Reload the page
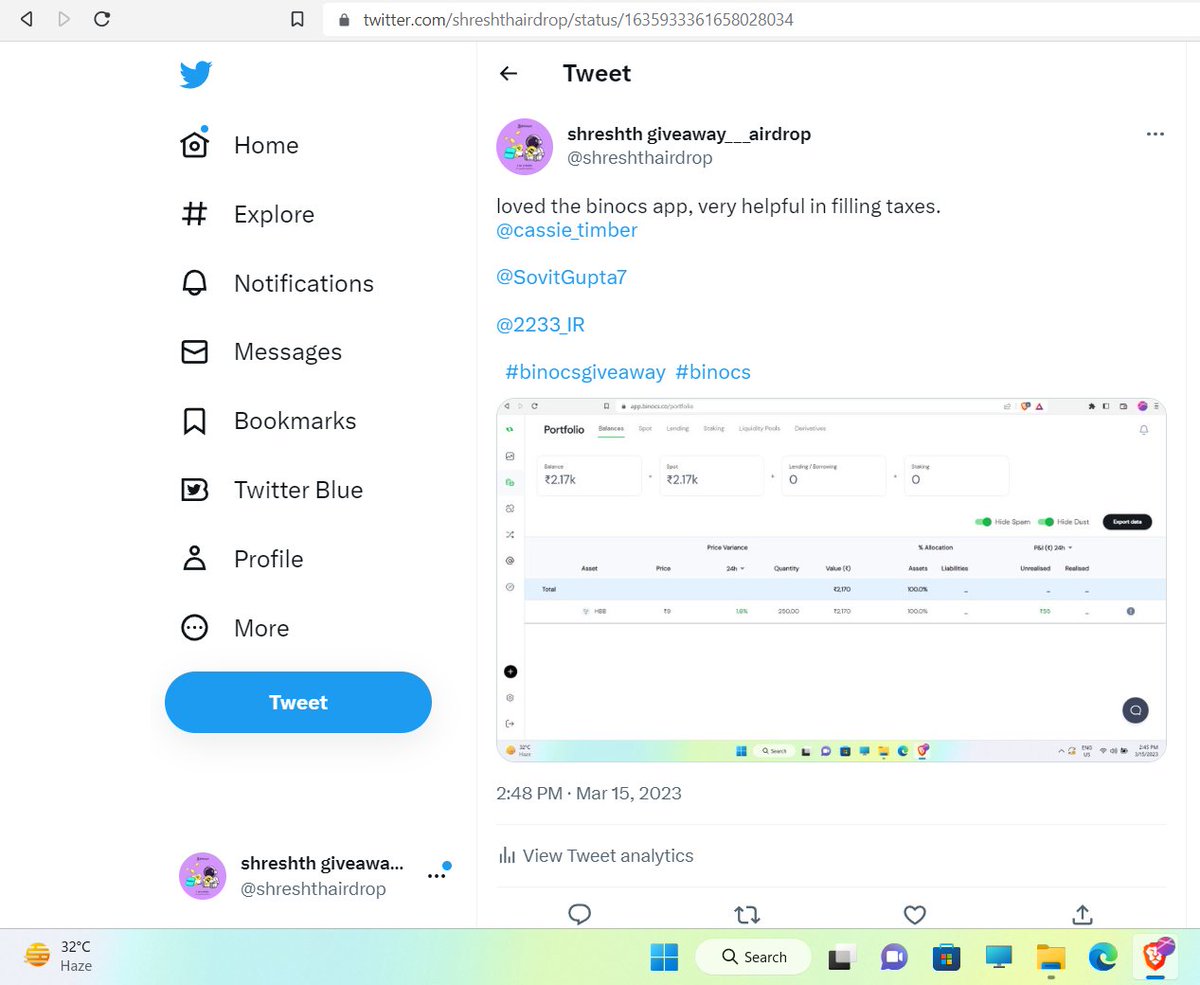Screen dimensions: 1200x985 pos(102,19)
